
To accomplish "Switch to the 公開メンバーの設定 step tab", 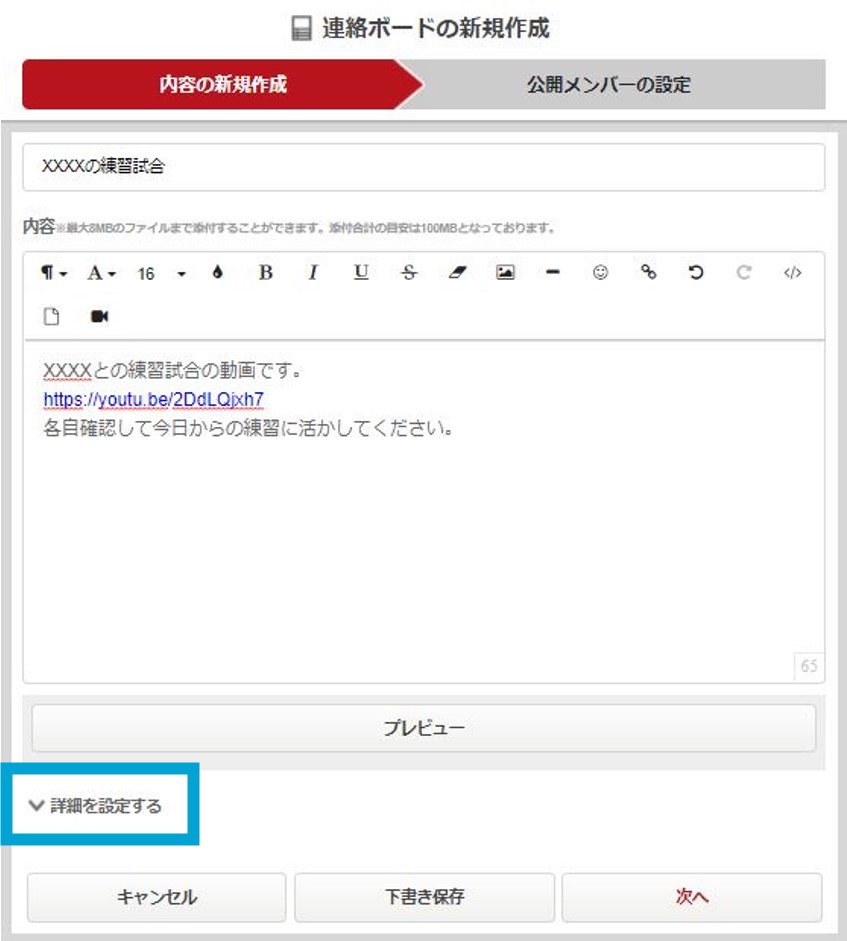I will 608,84.
